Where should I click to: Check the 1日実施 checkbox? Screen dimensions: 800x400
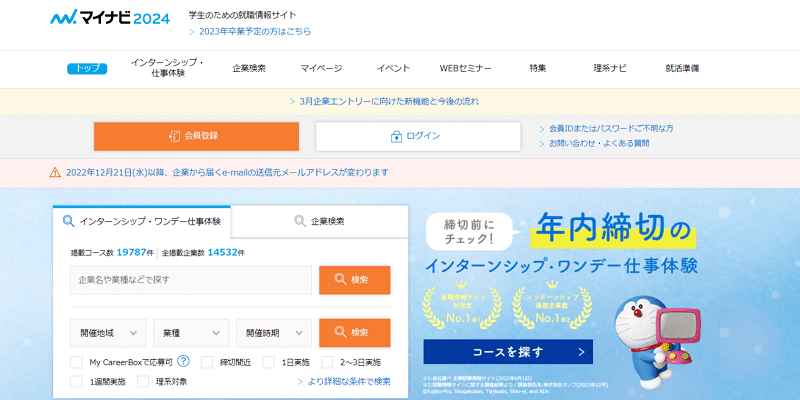click(269, 362)
